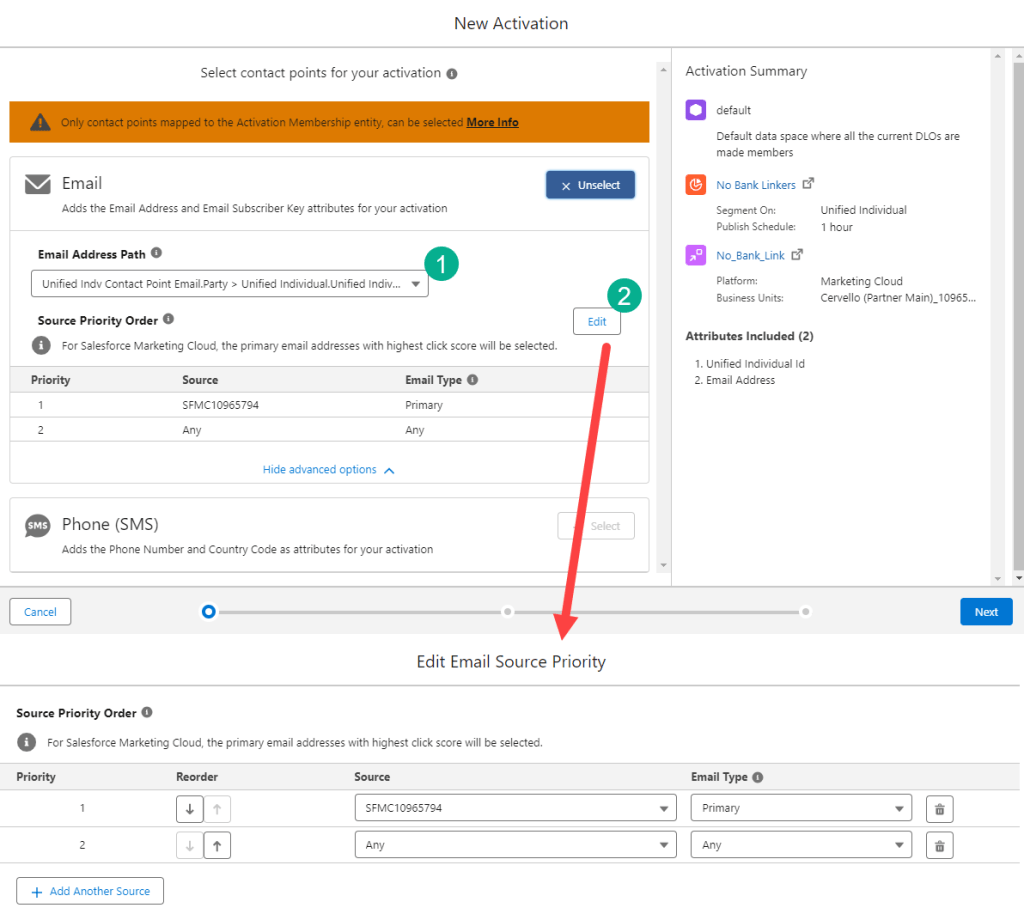The height and width of the screenshot is (914, 1024).
Task: Open Email Type dropdown in priority 2 row
Action: tap(801, 845)
